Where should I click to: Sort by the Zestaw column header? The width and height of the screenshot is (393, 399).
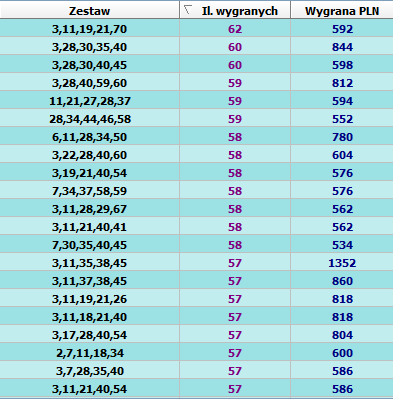[89, 11]
